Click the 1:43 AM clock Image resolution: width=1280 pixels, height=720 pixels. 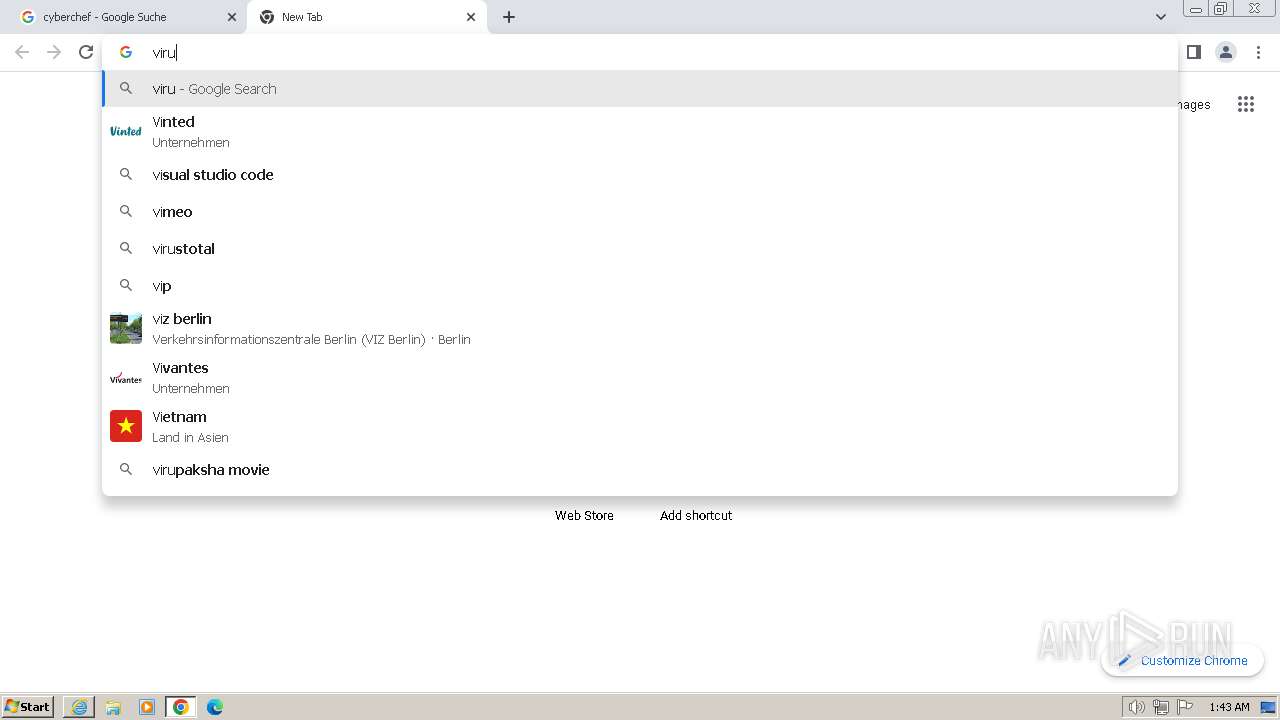click(x=1229, y=707)
